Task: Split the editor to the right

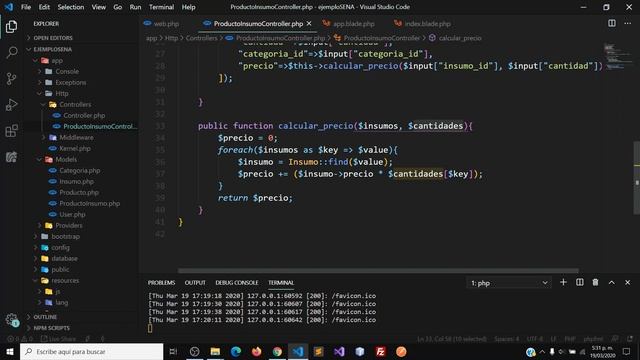Action: (x=611, y=23)
